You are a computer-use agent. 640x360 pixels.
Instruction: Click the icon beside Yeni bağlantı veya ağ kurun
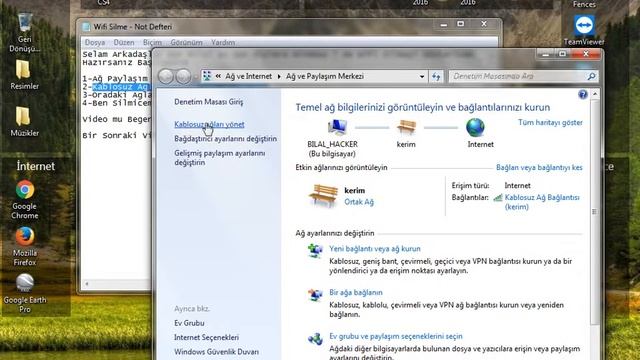(x=315, y=251)
